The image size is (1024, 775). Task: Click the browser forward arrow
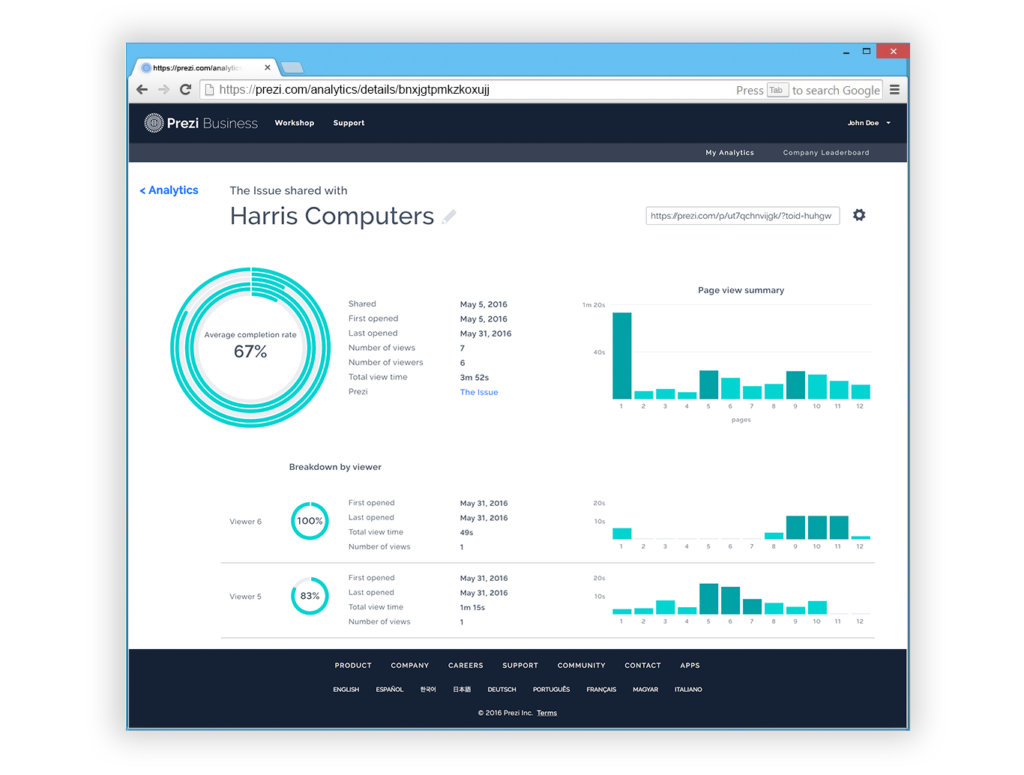tap(163, 89)
